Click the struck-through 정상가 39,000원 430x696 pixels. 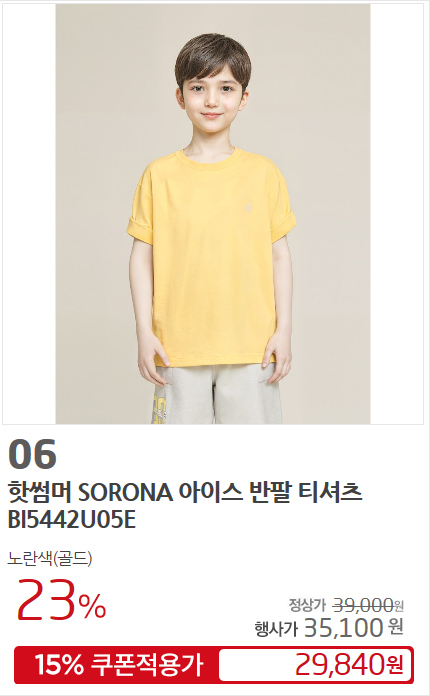(x=346, y=604)
